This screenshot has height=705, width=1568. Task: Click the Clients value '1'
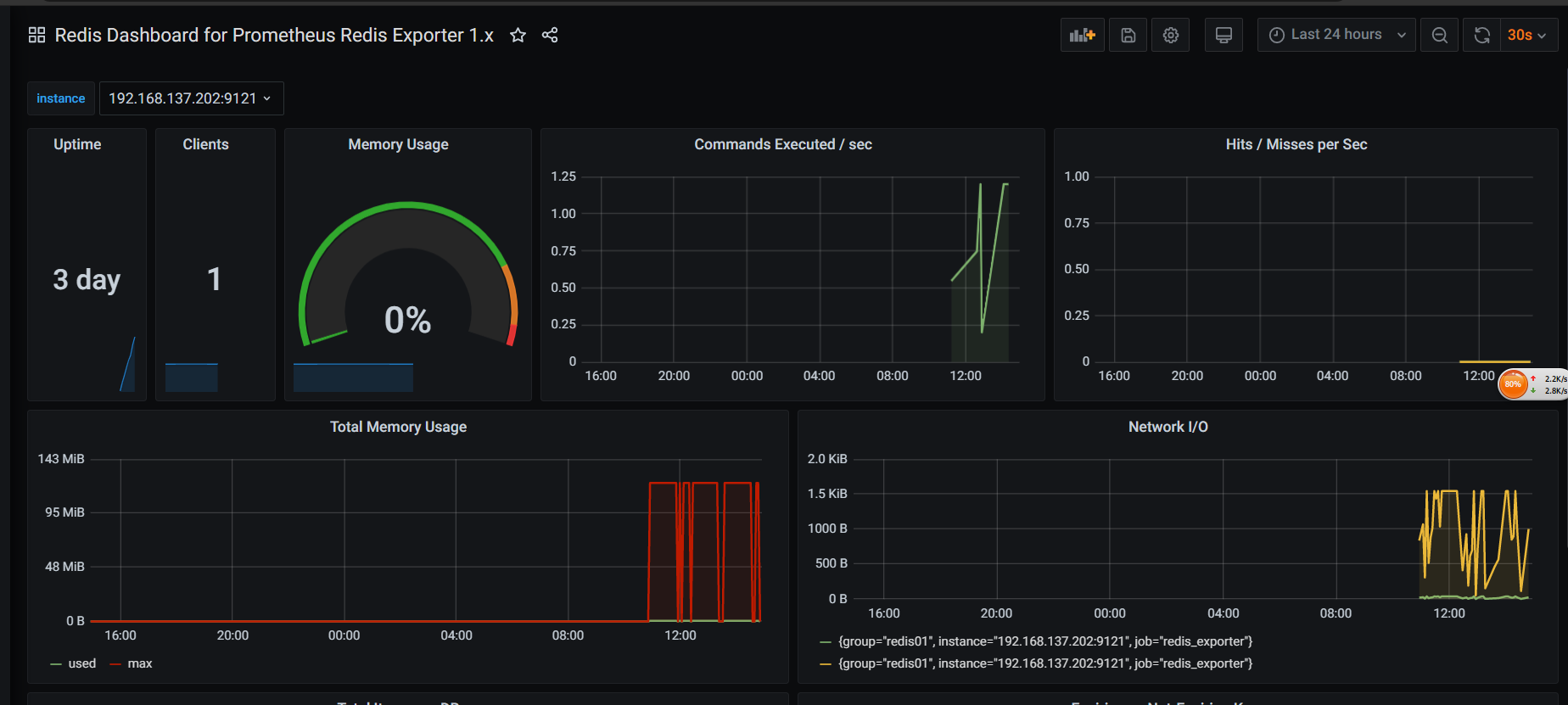pyautogui.click(x=215, y=279)
